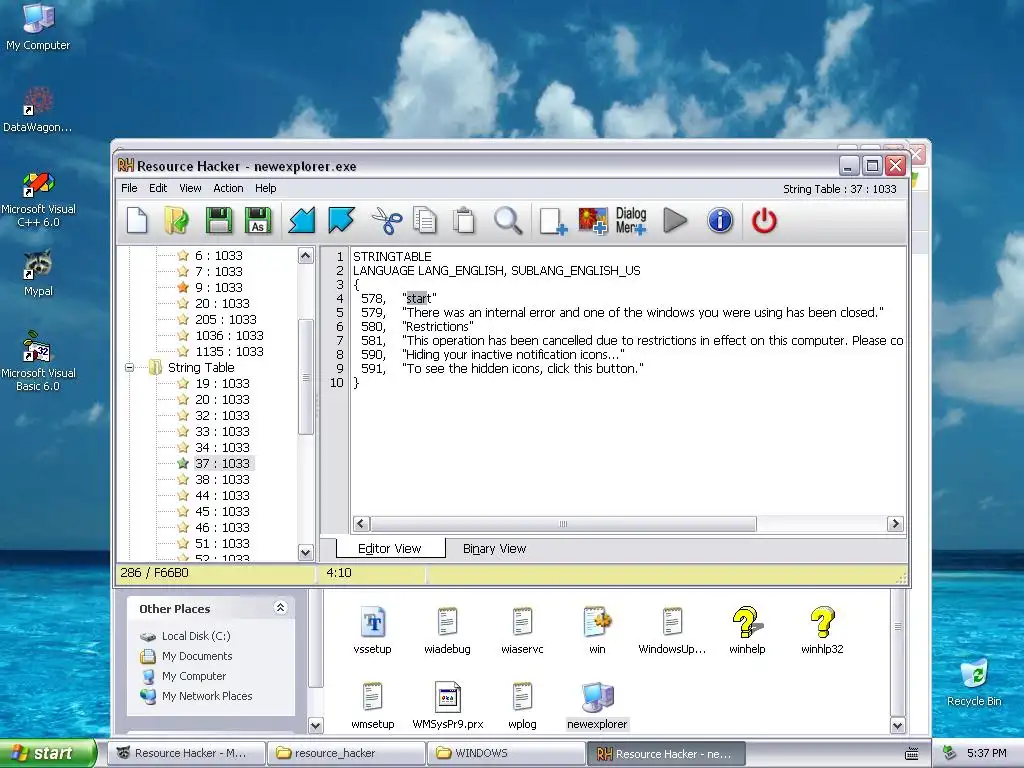
Task: Select tree item 205 : 1033
Action: click(x=225, y=319)
